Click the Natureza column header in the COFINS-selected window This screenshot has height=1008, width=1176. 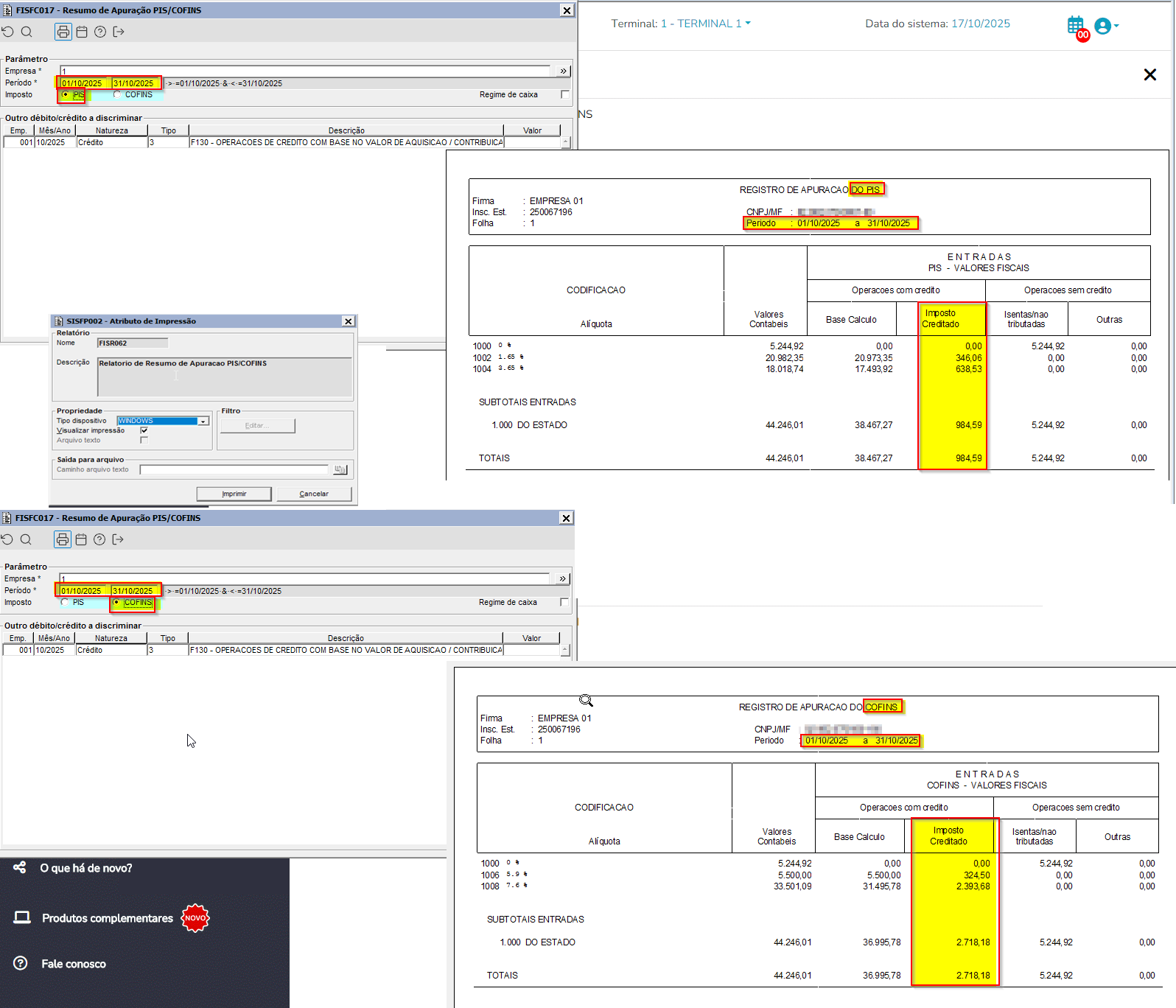pos(111,638)
